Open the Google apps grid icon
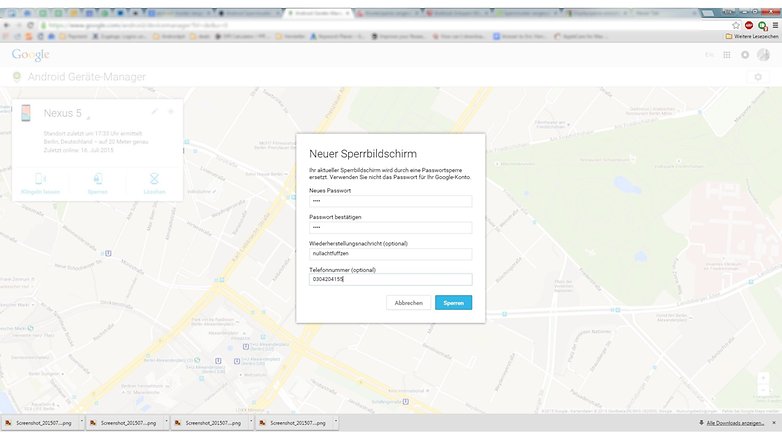The width and height of the screenshot is (782, 440). [x=727, y=55]
